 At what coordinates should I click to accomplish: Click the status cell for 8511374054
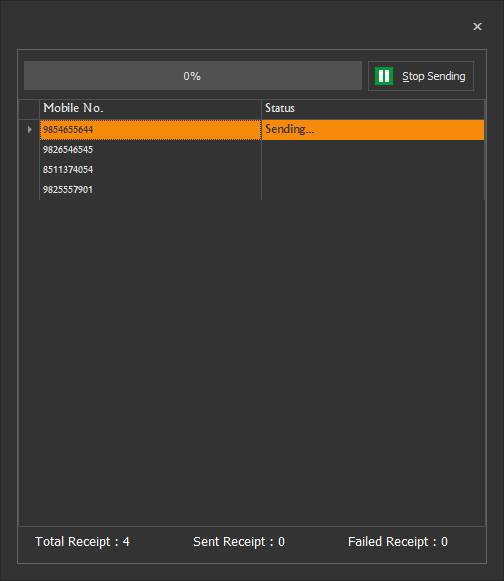(373, 170)
